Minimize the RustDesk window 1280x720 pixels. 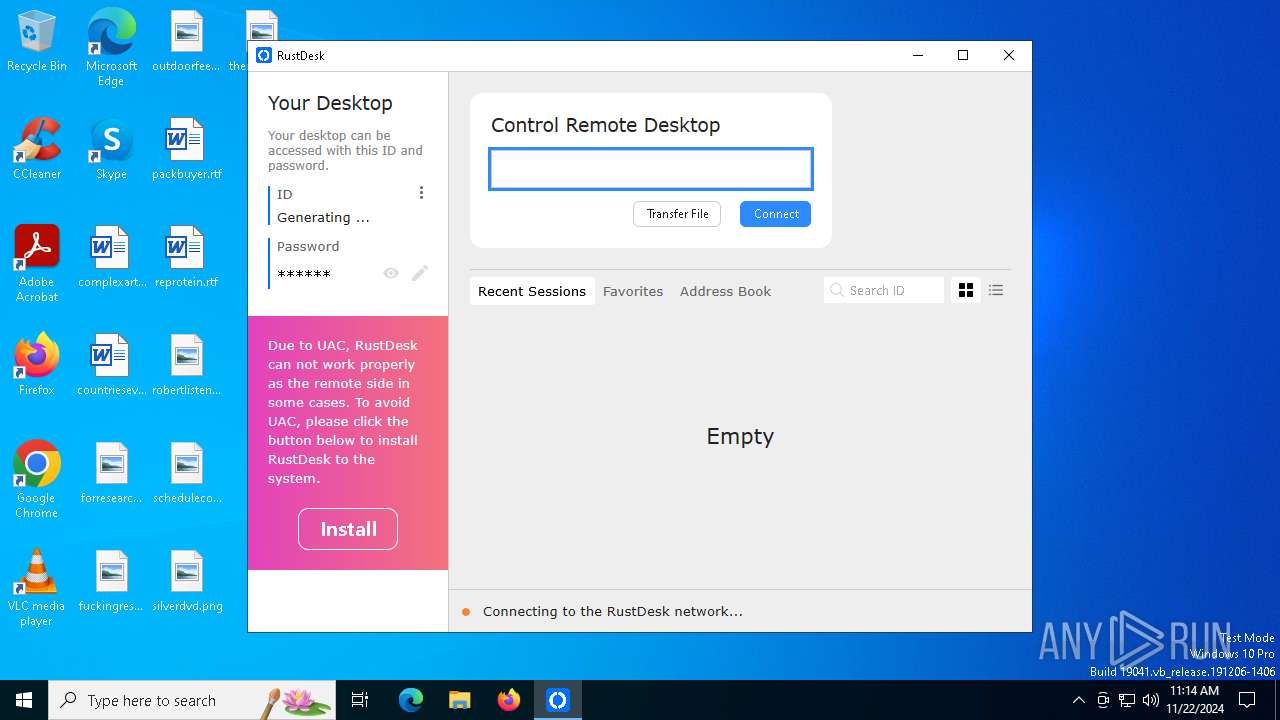click(x=917, y=55)
